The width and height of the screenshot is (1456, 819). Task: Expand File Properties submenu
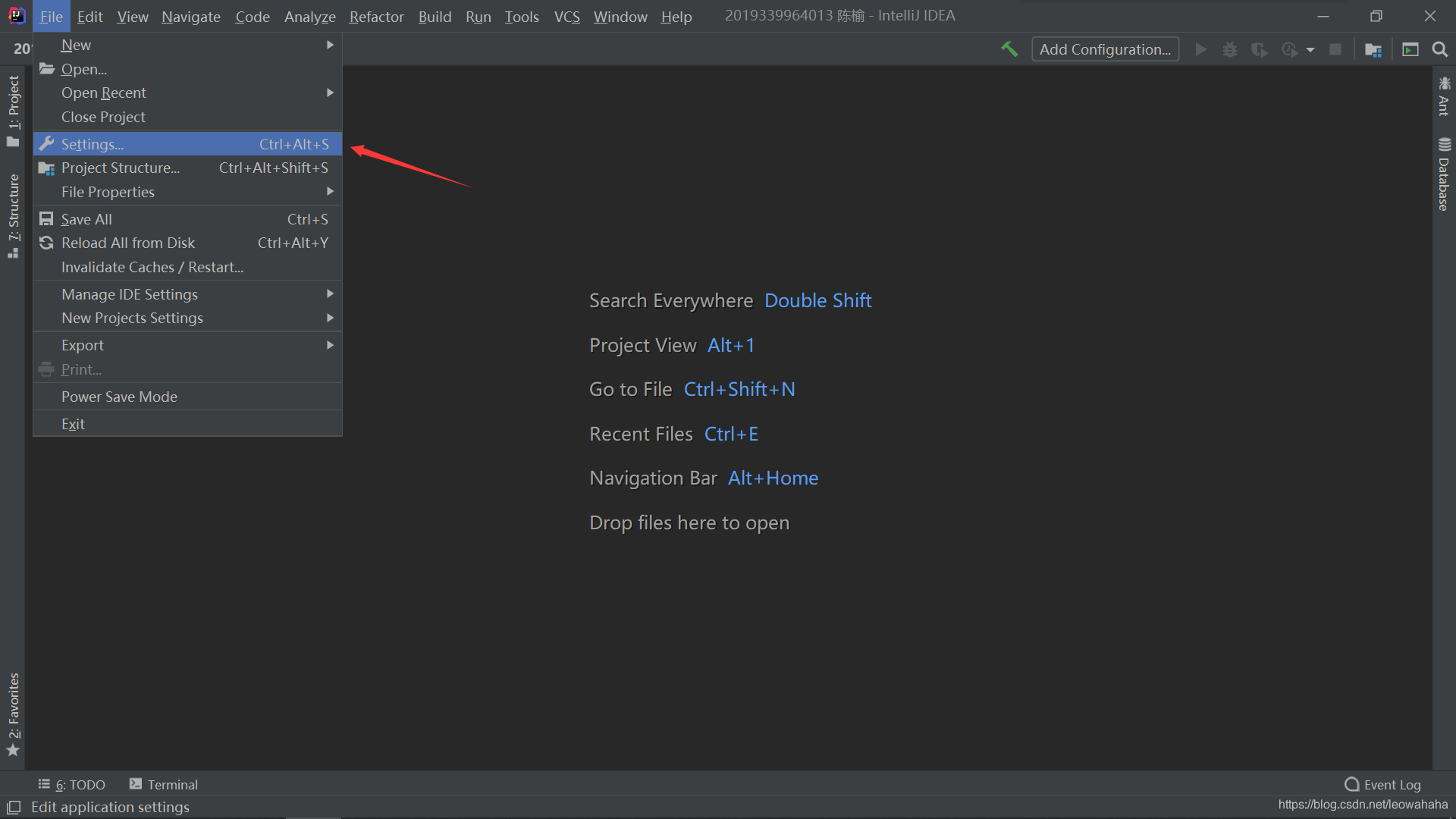coord(107,192)
